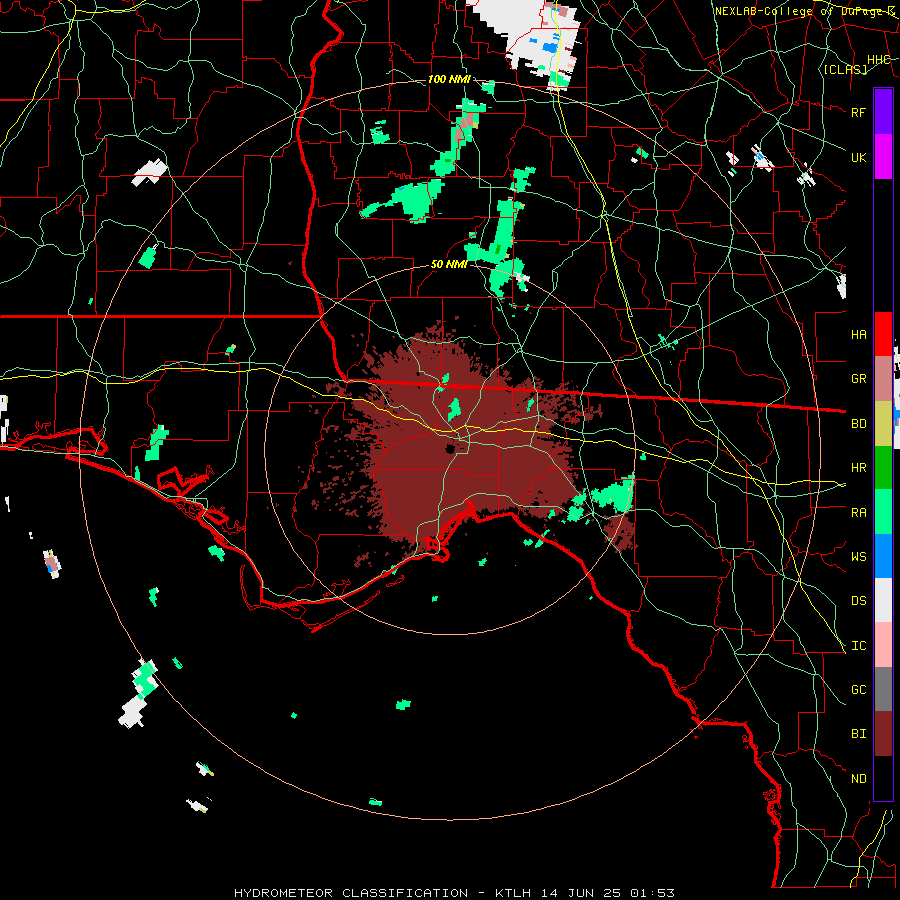Click the Hydrometeor Classification KTLH title caption
This screenshot has width=900, height=900.
pos(454,893)
